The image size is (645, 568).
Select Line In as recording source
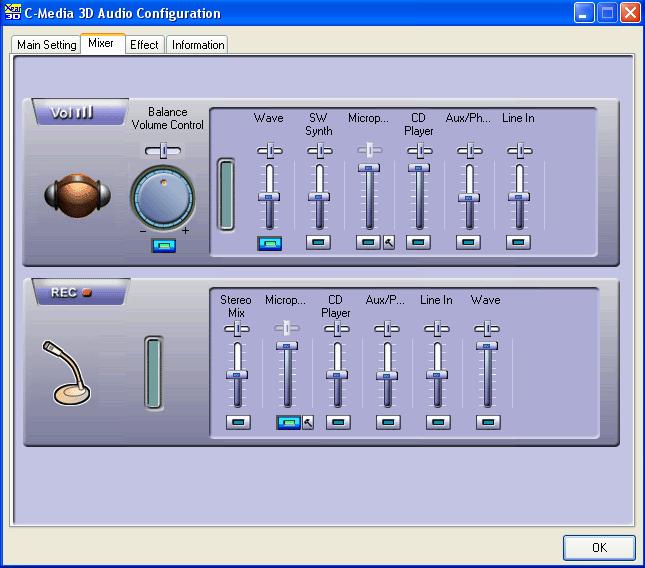pyautogui.click(x=439, y=422)
